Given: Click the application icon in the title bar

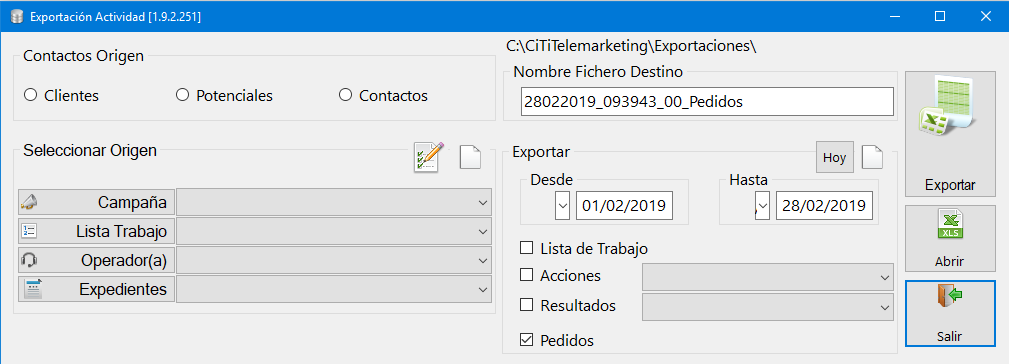Looking at the screenshot, I should tap(17, 16).
